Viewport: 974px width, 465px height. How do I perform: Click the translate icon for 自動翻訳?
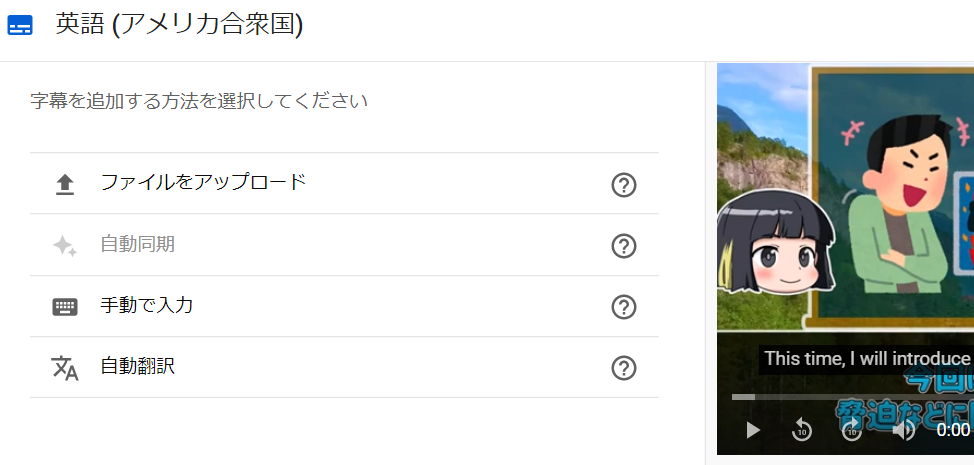(x=65, y=368)
